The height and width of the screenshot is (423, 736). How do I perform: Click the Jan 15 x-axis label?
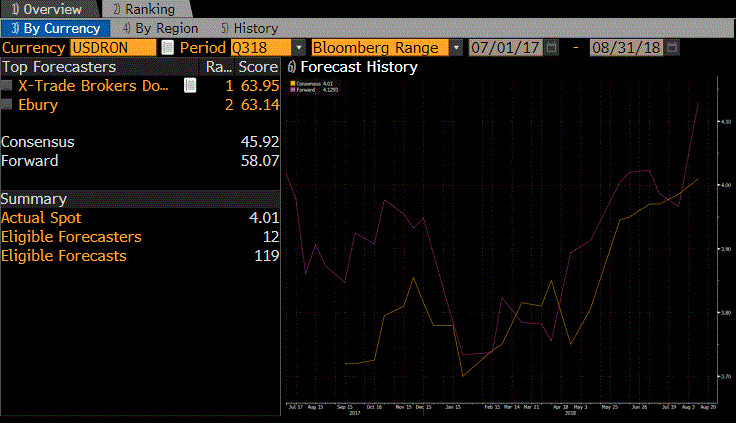452,407
